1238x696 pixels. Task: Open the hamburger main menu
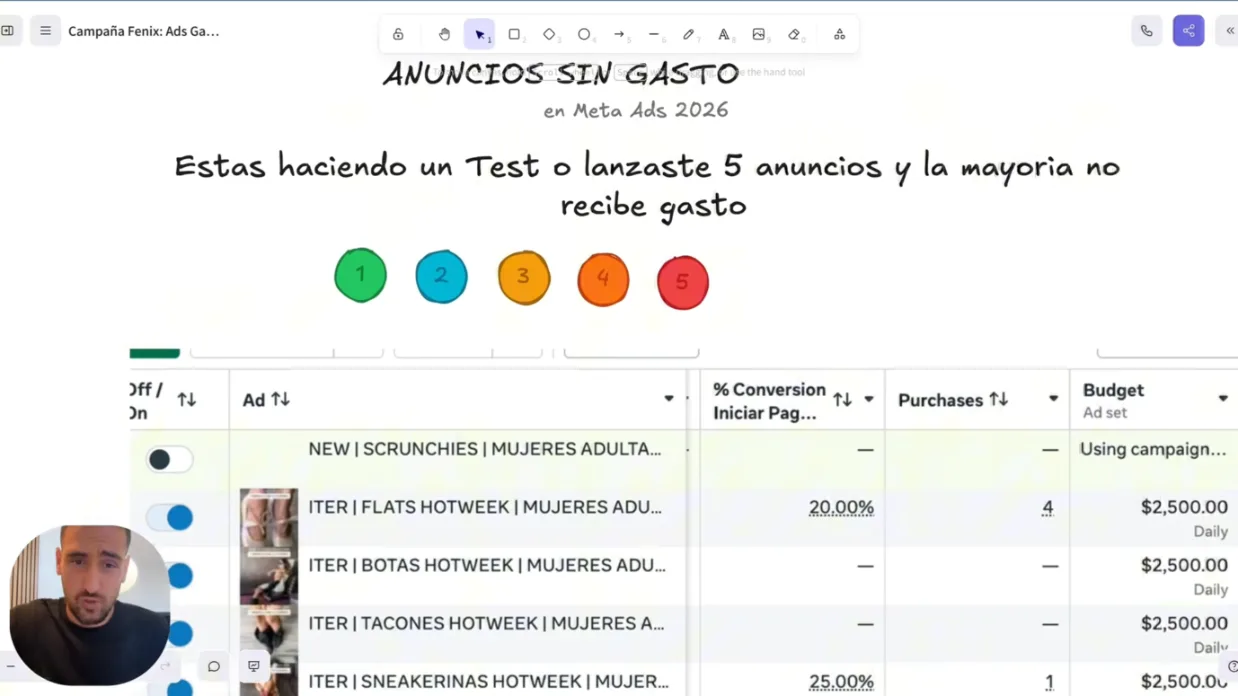coord(45,31)
